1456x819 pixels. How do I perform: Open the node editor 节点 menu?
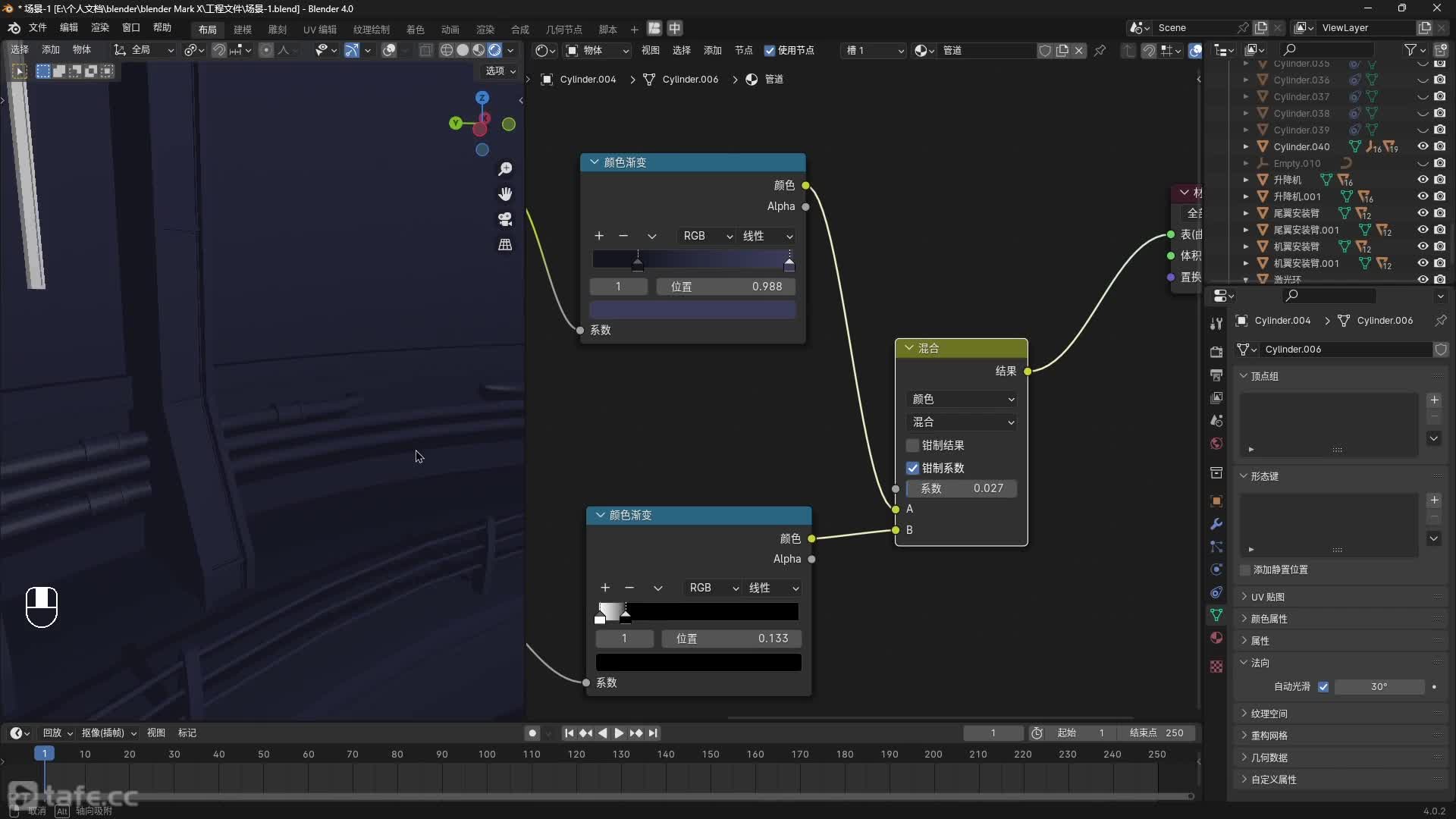tap(744, 50)
